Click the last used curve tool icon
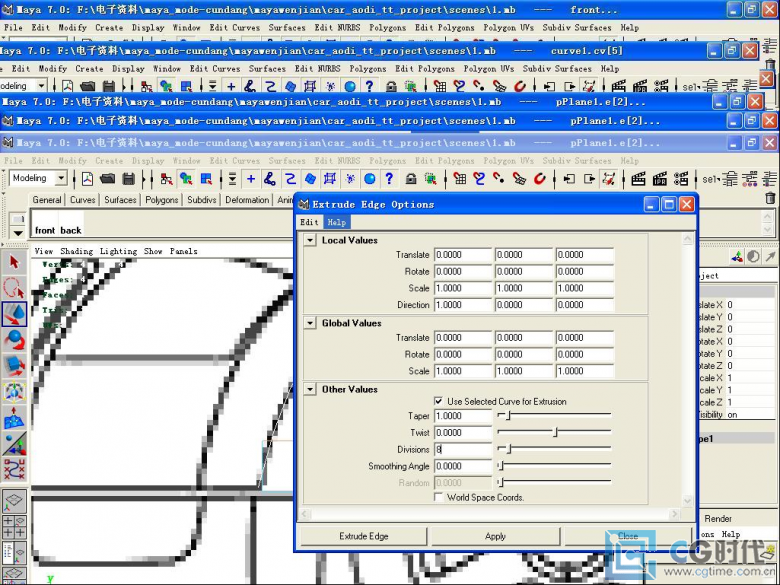 (14, 470)
